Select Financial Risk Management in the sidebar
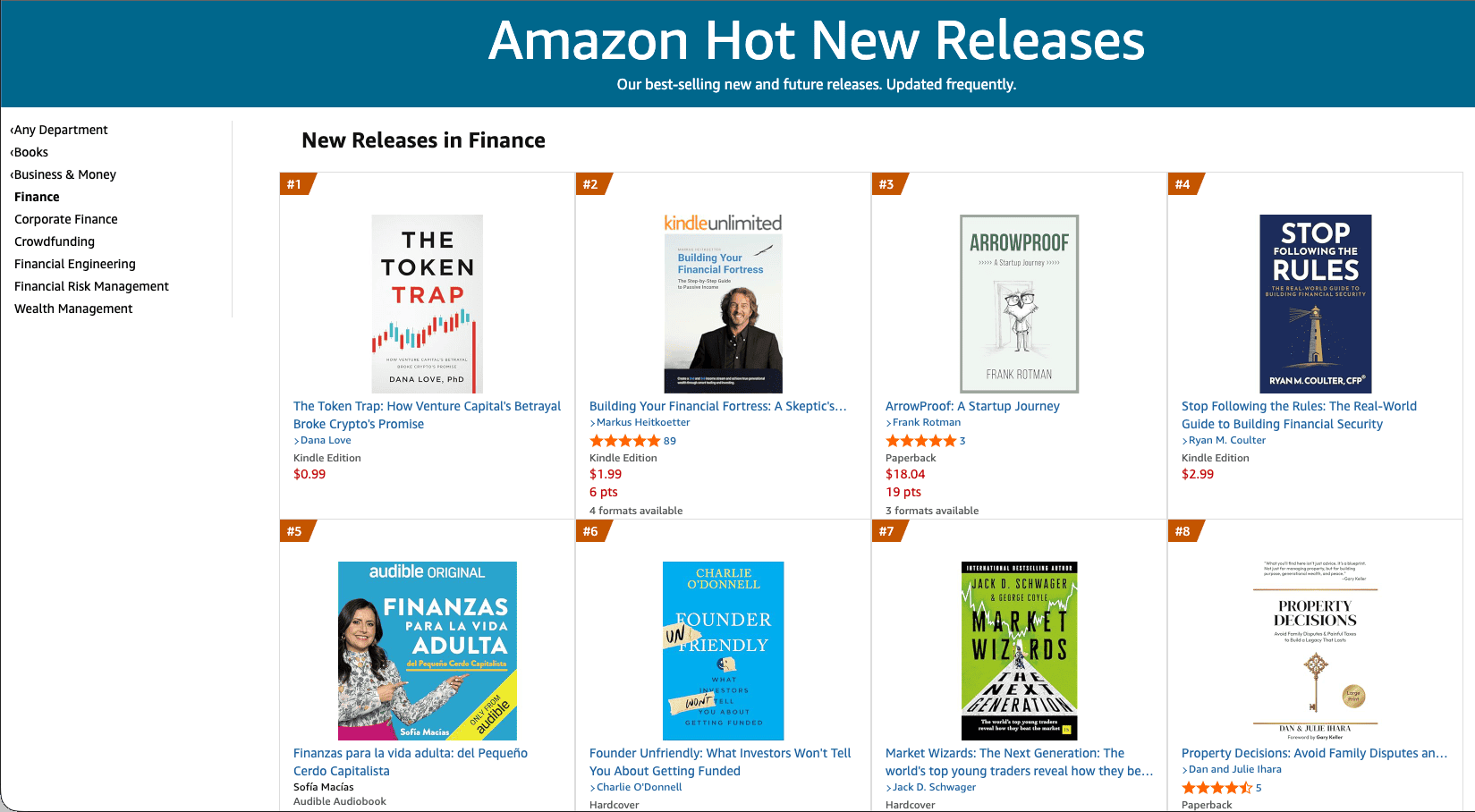 pos(91,285)
